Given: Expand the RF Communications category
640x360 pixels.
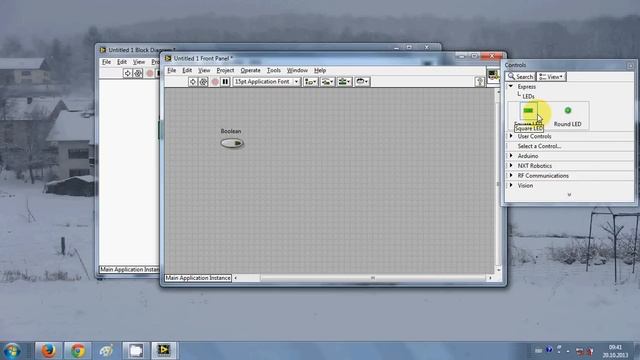Looking at the screenshot, I should point(511,175).
